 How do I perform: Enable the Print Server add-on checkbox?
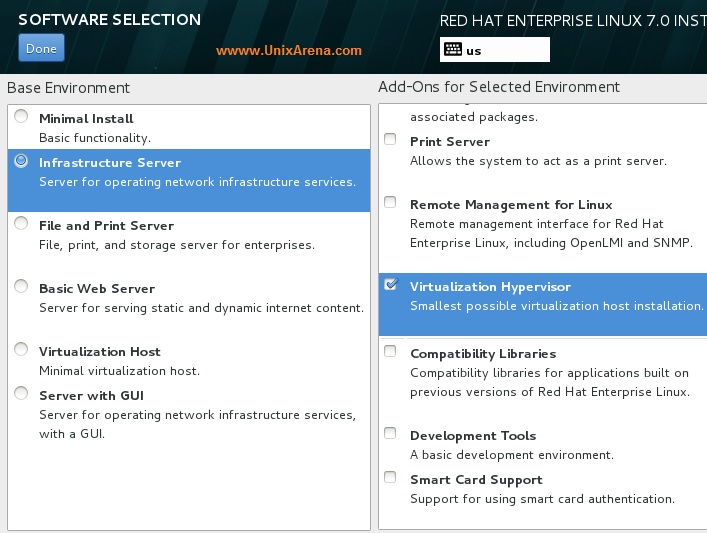390,139
